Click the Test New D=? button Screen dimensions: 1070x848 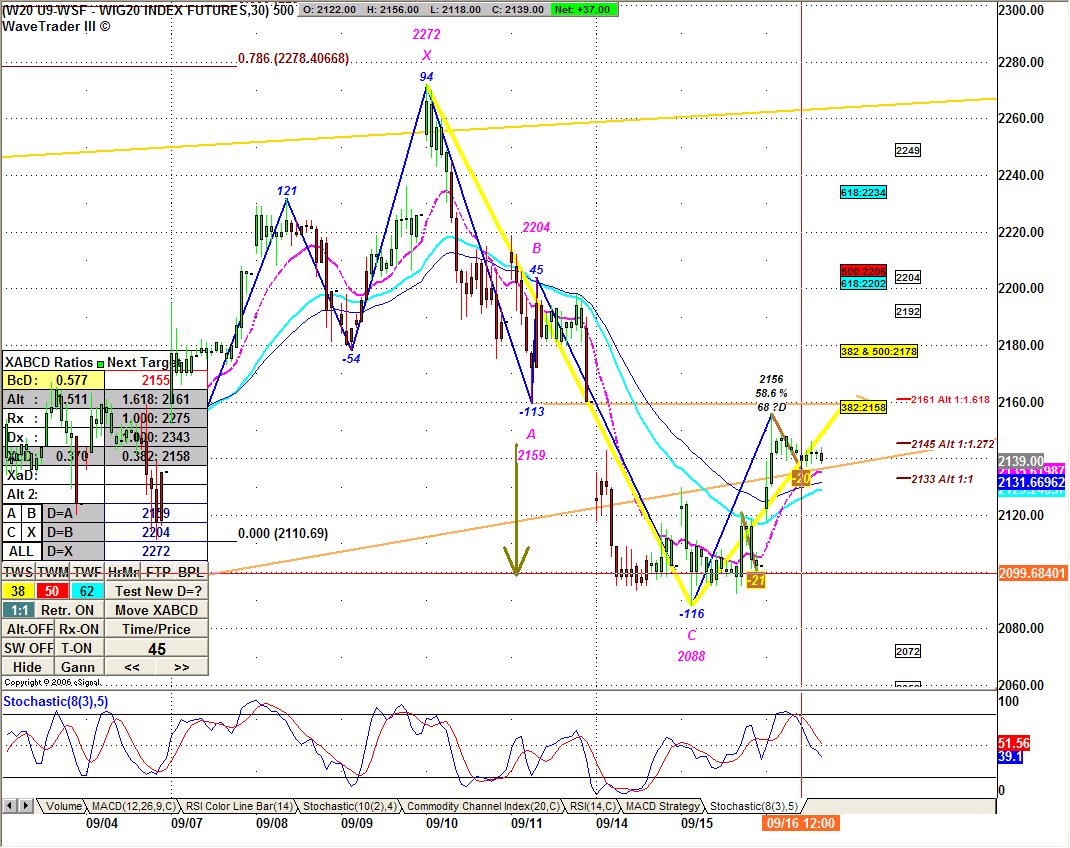(x=156, y=591)
